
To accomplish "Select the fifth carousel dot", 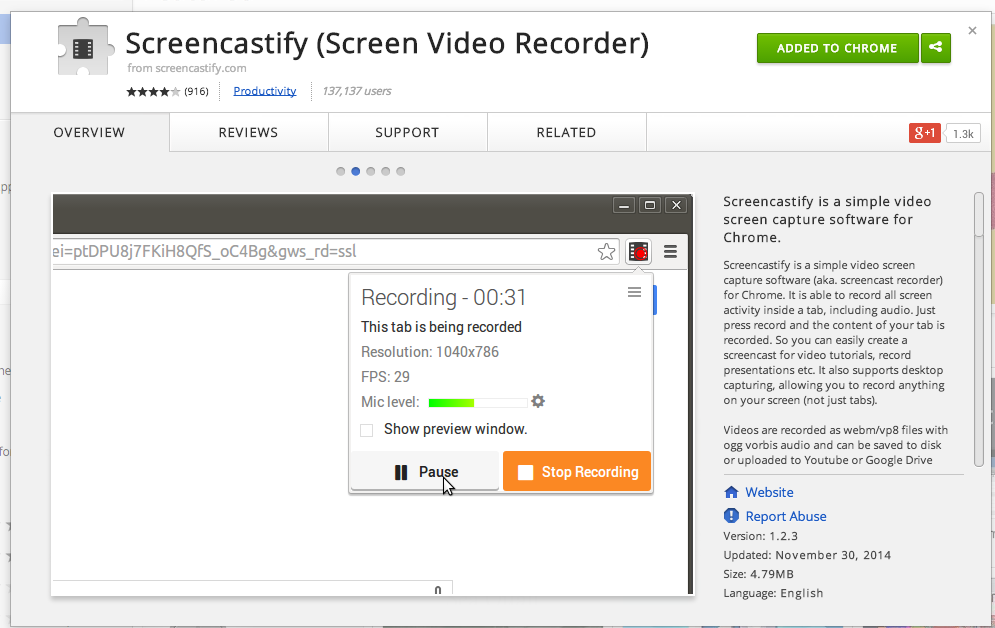I will (400, 171).
